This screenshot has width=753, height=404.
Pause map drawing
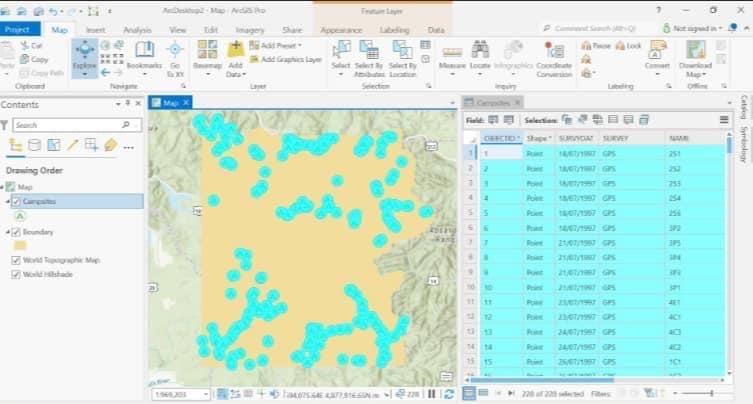pyautogui.click(x=432, y=394)
